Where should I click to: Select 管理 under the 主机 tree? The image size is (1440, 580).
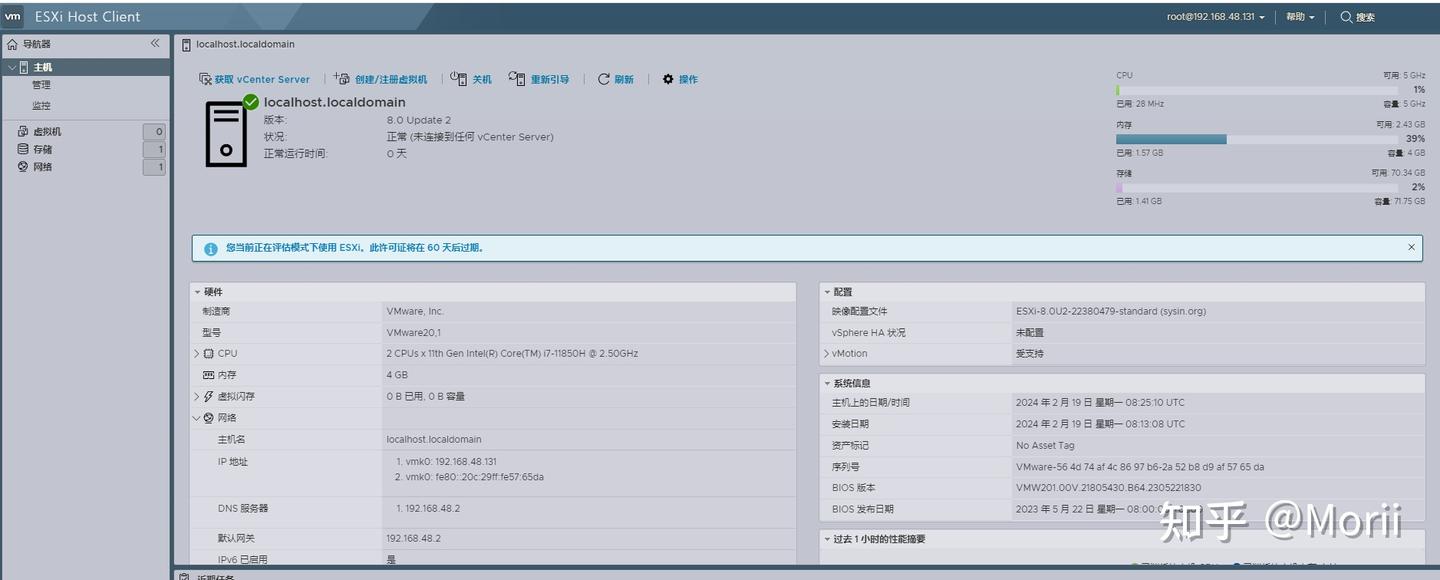click(41, 85)
